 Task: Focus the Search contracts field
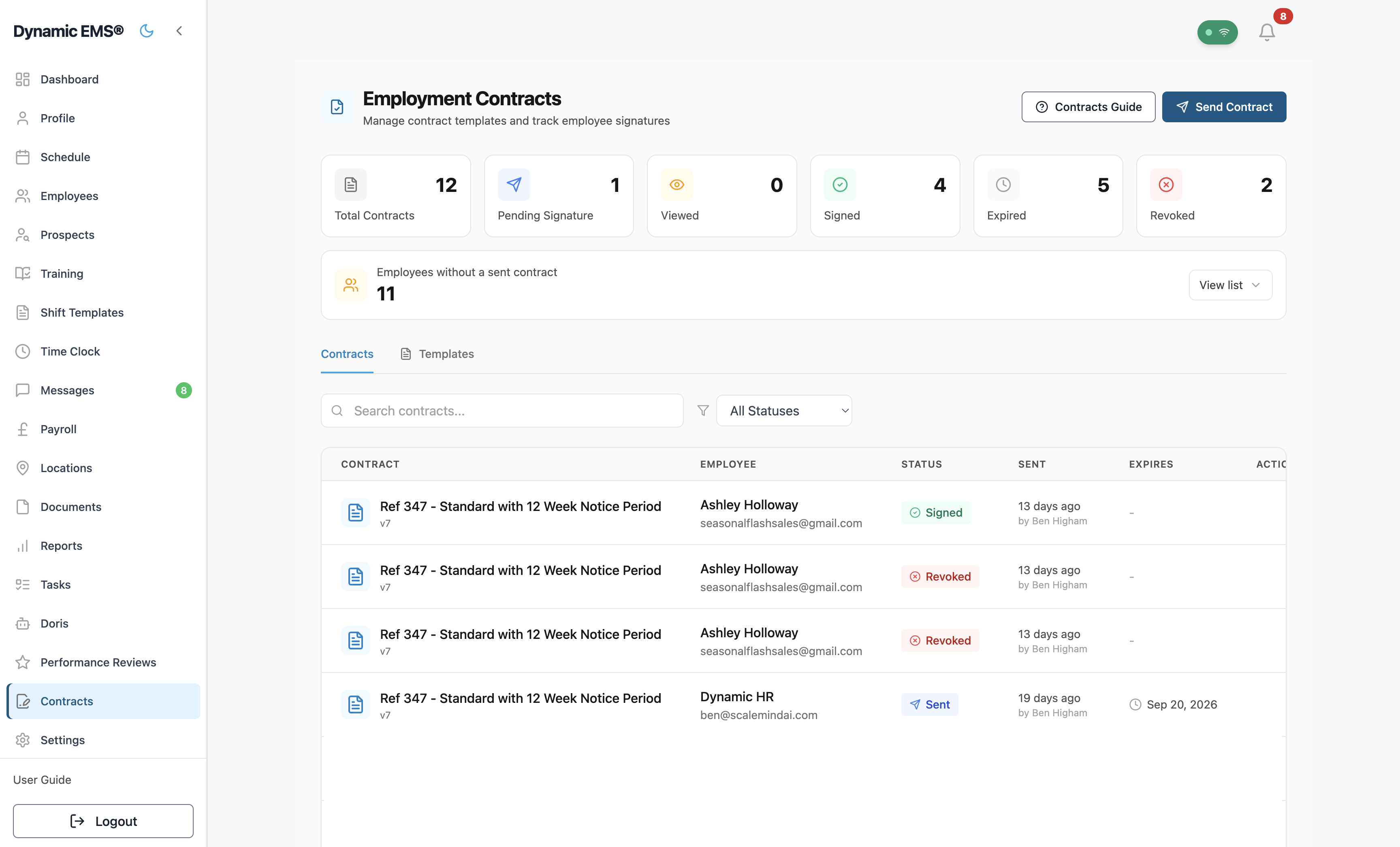[502, 411]
